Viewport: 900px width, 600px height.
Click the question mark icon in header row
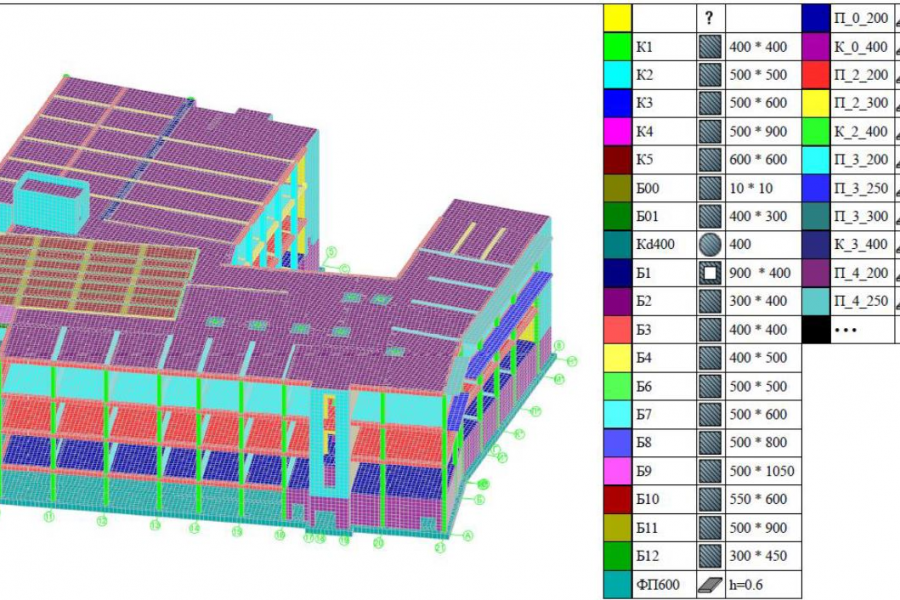[709, 18]
